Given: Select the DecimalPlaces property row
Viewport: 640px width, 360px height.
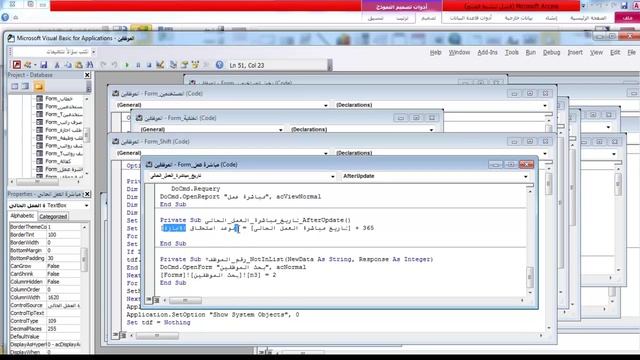Looking at the screenshot, I should (44, 329).
